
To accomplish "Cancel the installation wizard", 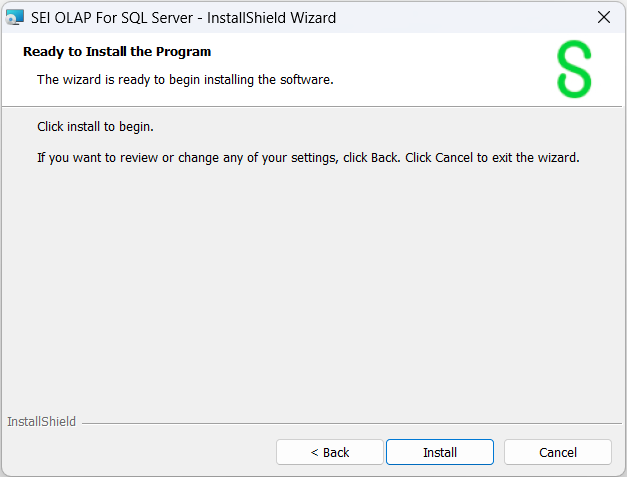I will [557, 452].
